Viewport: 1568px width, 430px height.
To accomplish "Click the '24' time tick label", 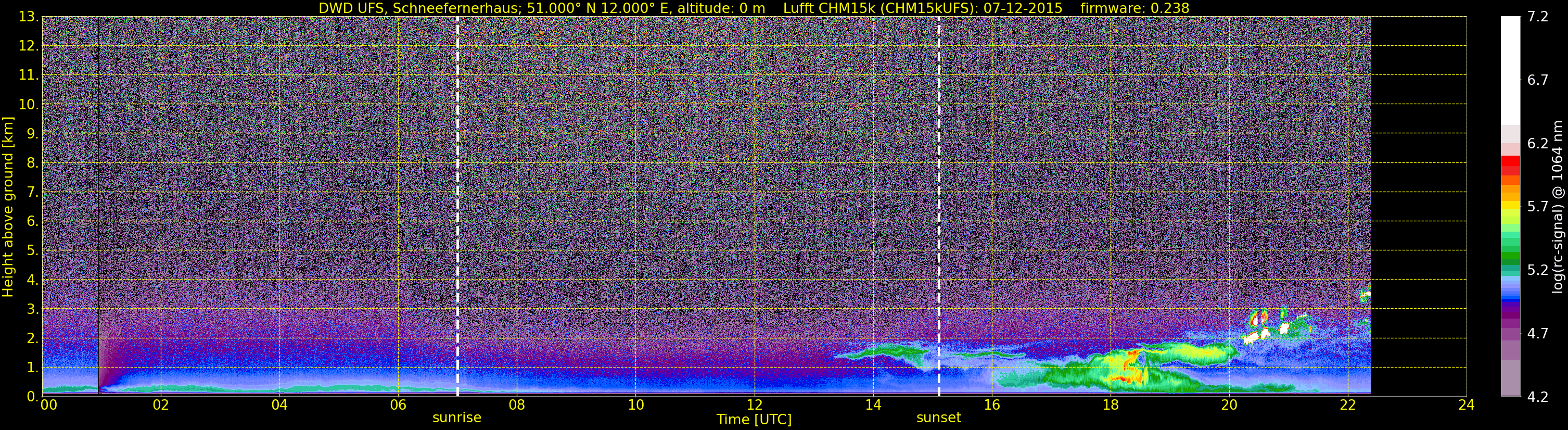I will [x=1467, y=405].
